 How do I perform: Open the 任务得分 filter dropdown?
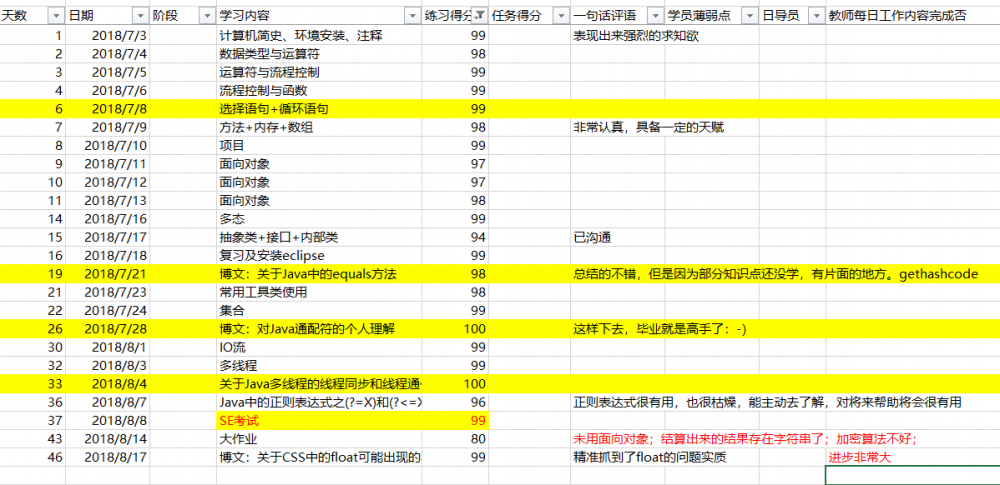pos(561,16)
